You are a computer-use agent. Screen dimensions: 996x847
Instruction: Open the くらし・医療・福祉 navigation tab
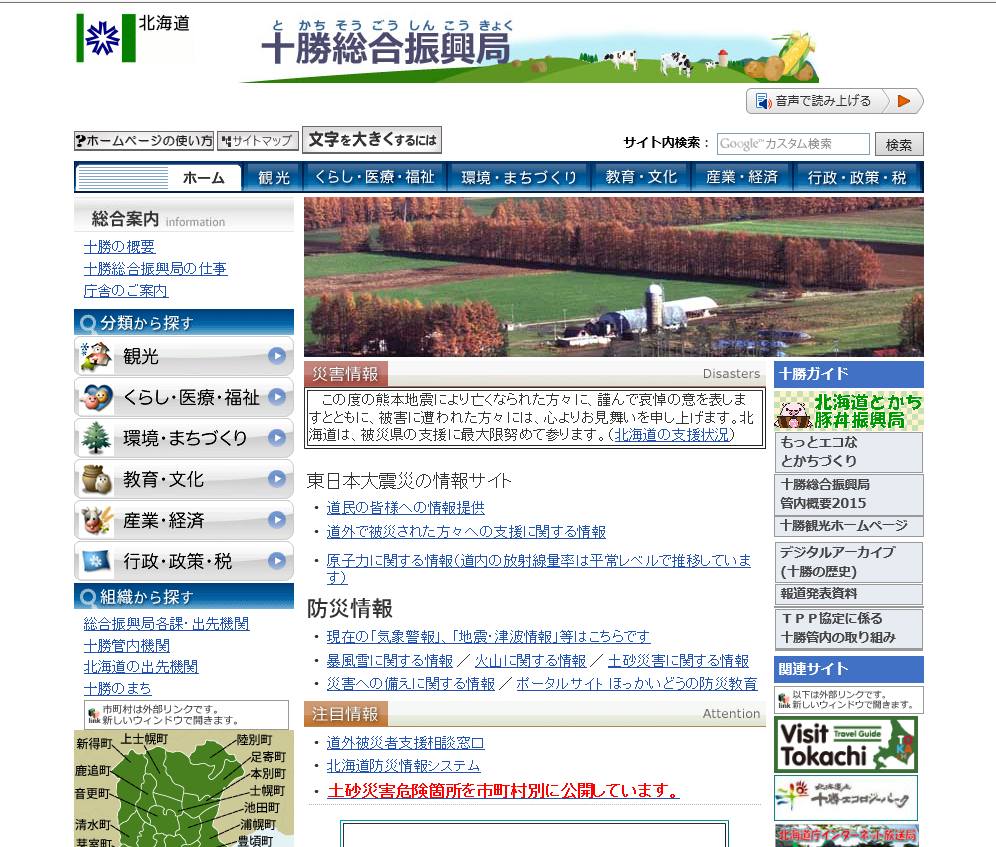375,177
